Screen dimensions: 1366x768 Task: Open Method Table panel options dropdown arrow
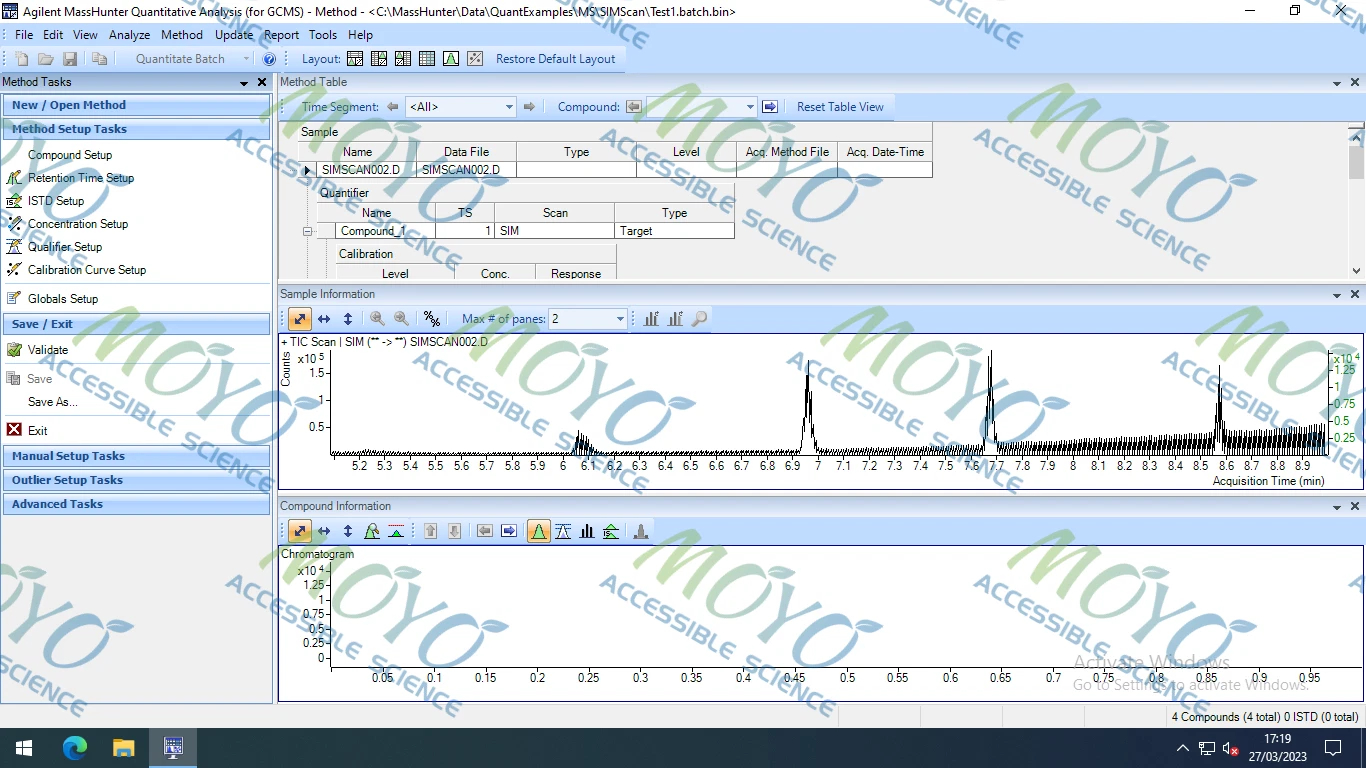coord(1338,83)
